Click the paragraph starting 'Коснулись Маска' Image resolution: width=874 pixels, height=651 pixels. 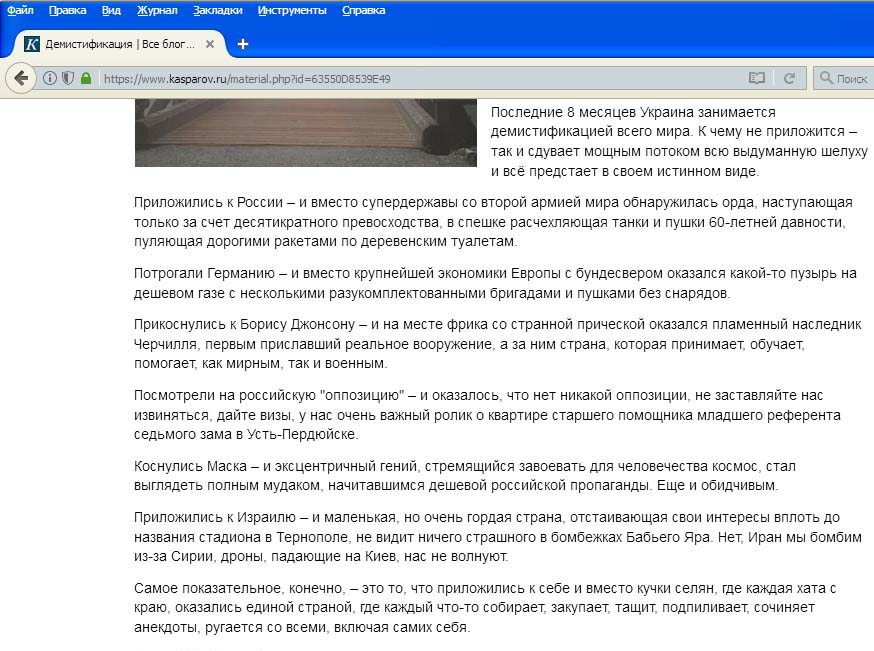point(465,475)
